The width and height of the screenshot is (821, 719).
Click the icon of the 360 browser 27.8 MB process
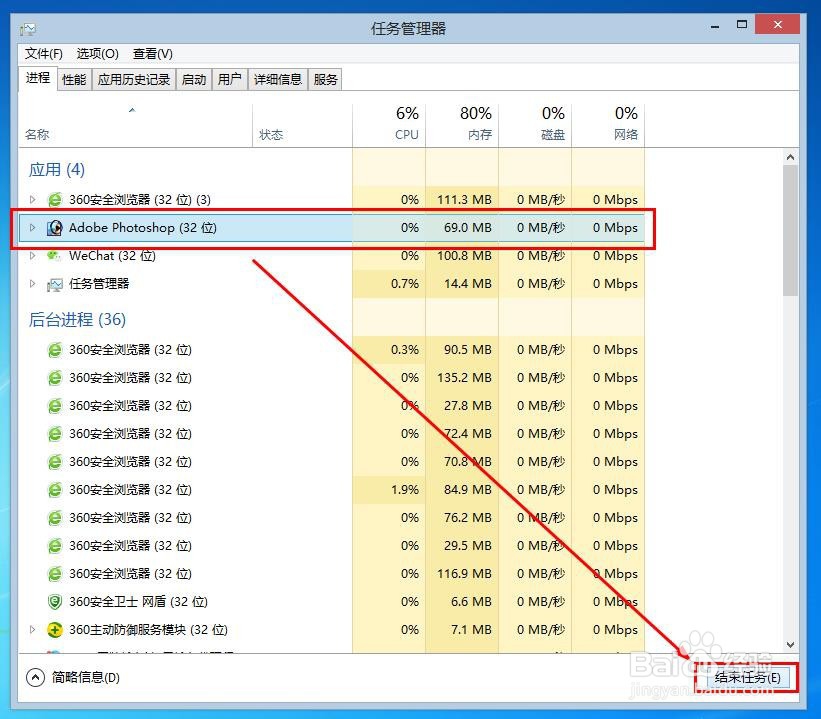point(54,406)
